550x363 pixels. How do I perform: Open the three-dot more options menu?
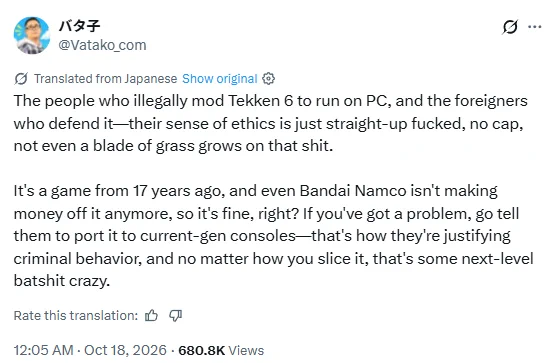(x=535, y=27)
